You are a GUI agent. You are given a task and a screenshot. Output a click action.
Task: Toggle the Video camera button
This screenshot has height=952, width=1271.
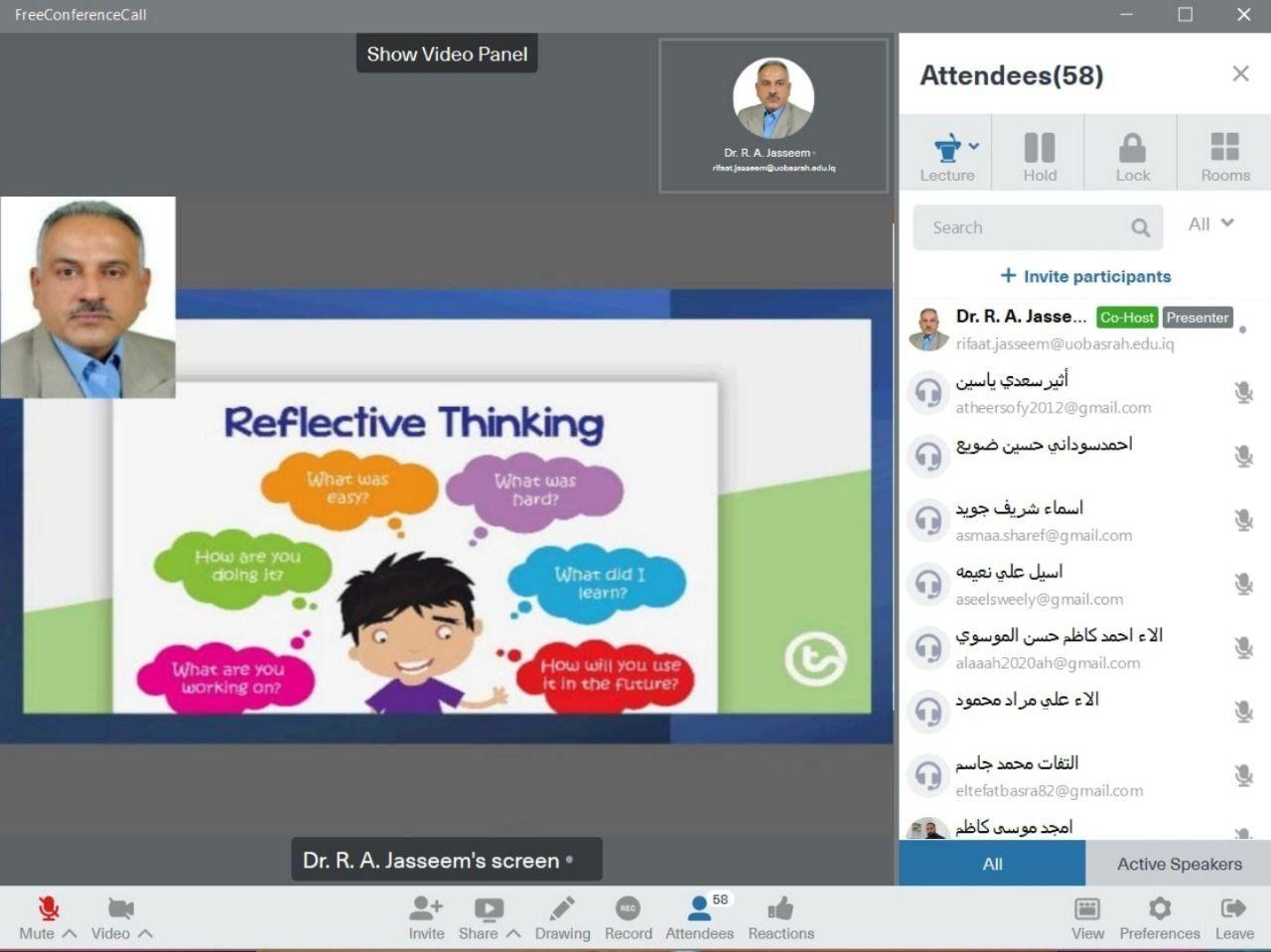(120, 908)
